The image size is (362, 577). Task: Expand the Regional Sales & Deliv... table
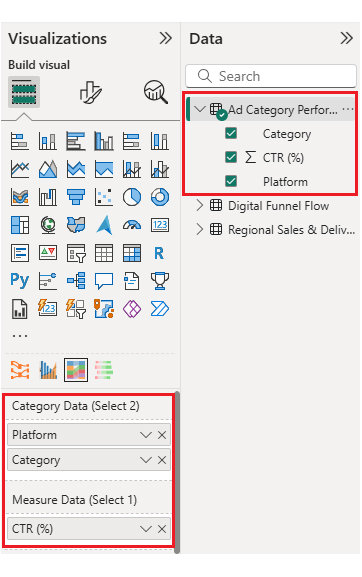[200, 229]
